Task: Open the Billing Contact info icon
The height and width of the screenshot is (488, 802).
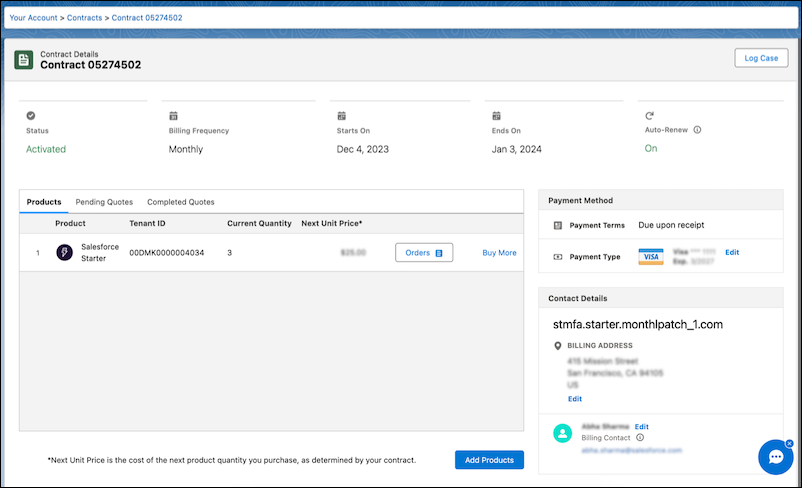Action: coord(640,437)
